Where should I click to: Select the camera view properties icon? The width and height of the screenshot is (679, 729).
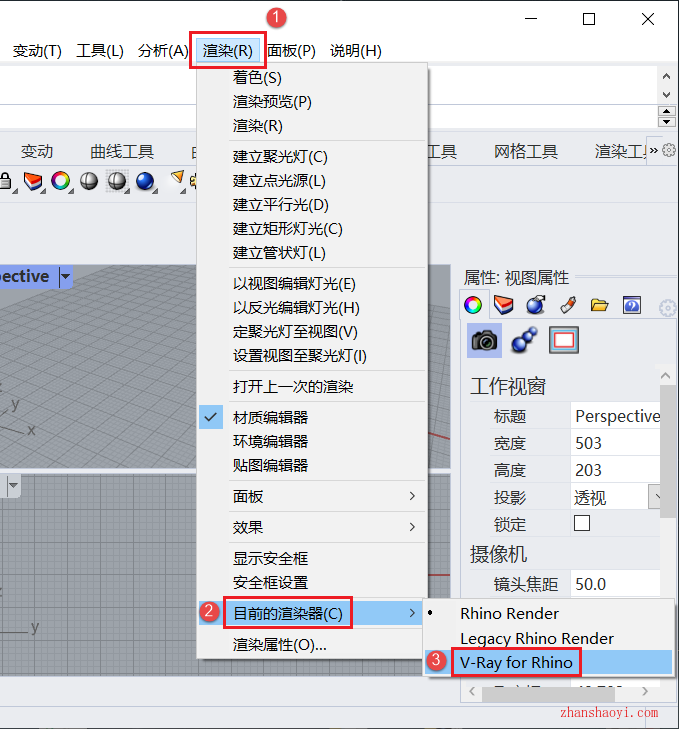(484, 340)
